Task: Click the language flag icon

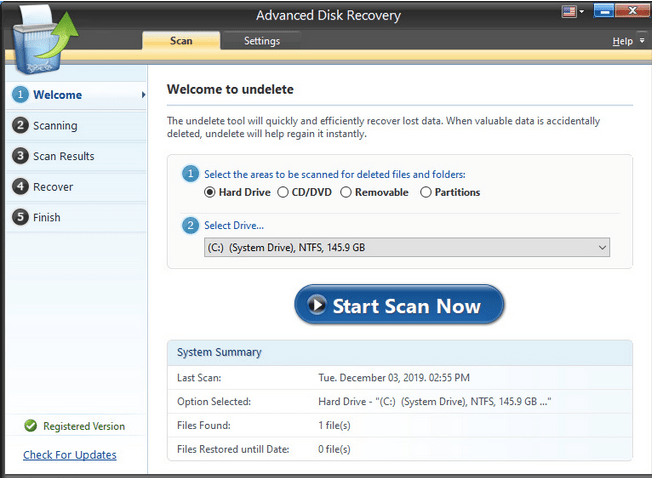Action: point(569,11)
